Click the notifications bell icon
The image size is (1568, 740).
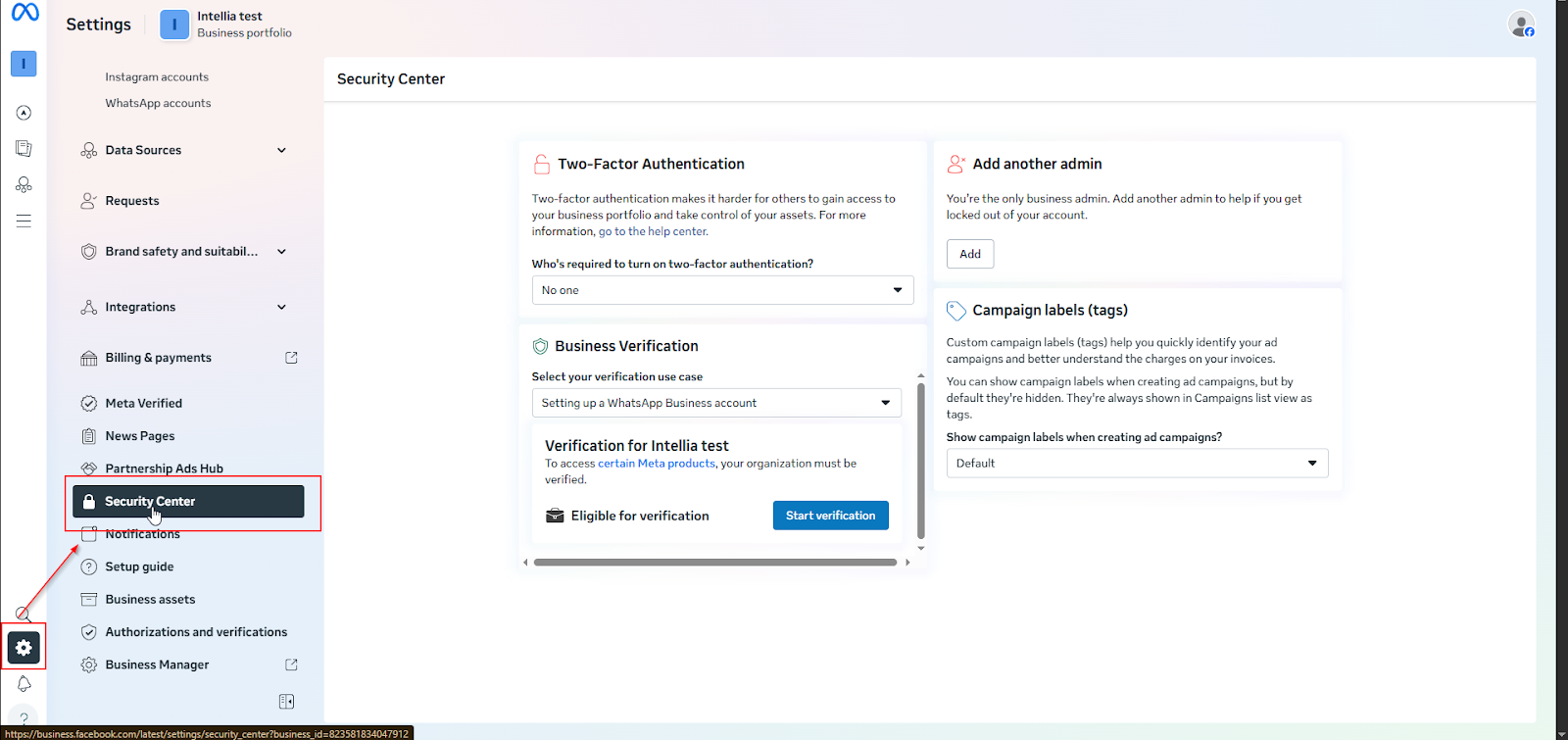tap(24, 684)
